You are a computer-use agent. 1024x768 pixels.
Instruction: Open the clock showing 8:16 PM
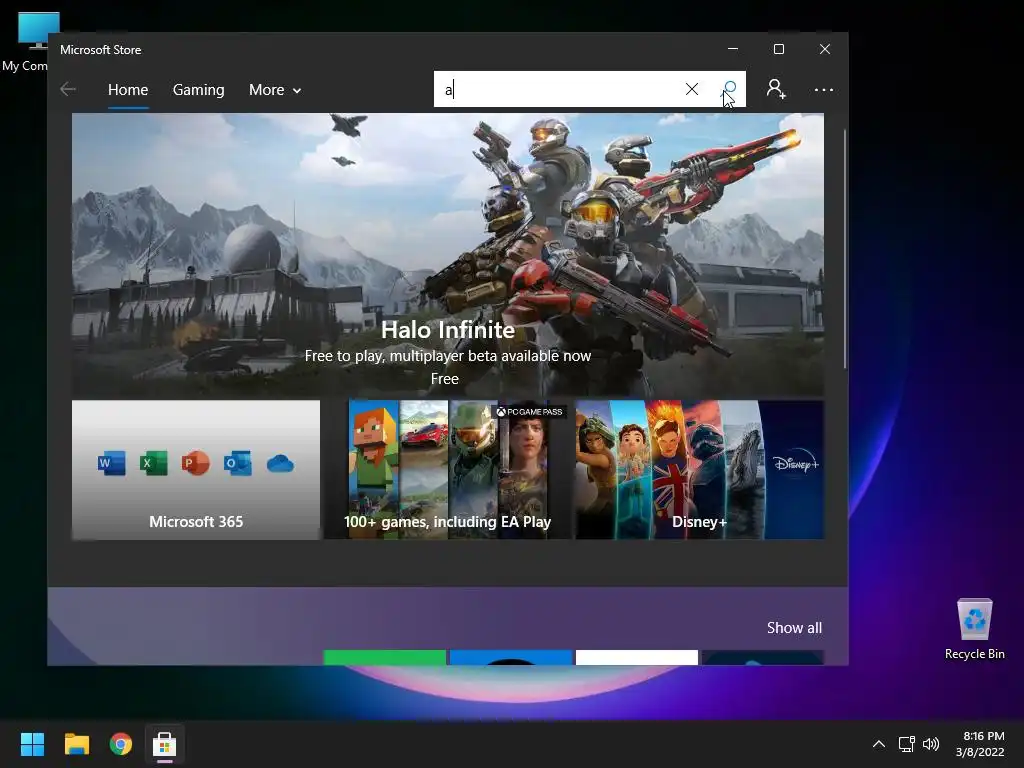coord(980,744)
